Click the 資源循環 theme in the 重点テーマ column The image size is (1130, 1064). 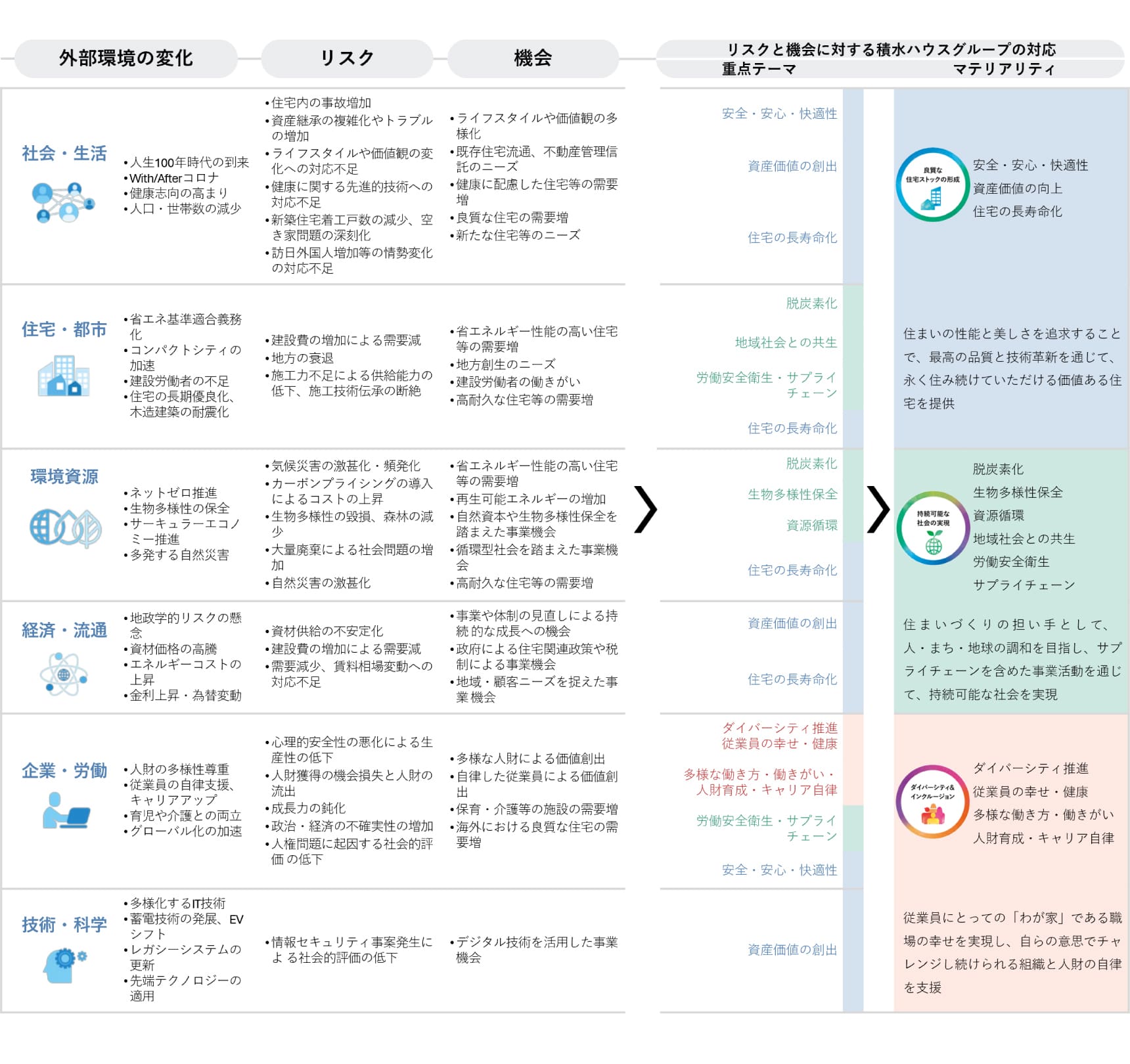[811, 525]
